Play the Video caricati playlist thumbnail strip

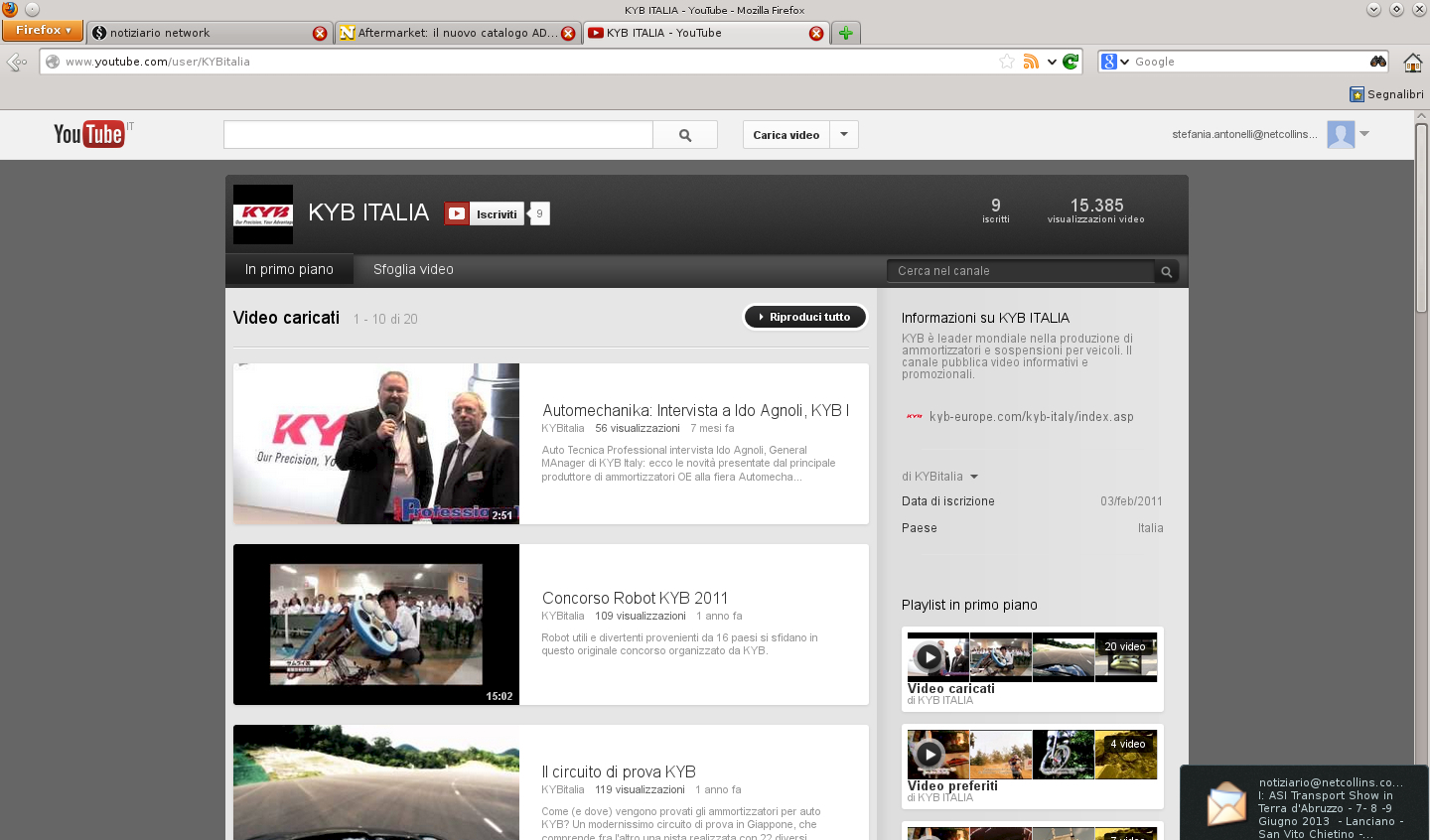pyautogui.click(x=1032, y=657)
